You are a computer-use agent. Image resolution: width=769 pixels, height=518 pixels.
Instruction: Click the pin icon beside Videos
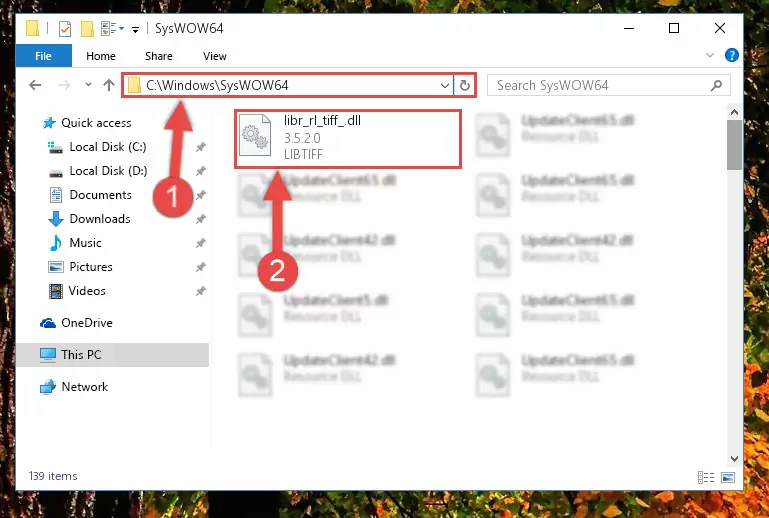[201, 291]
